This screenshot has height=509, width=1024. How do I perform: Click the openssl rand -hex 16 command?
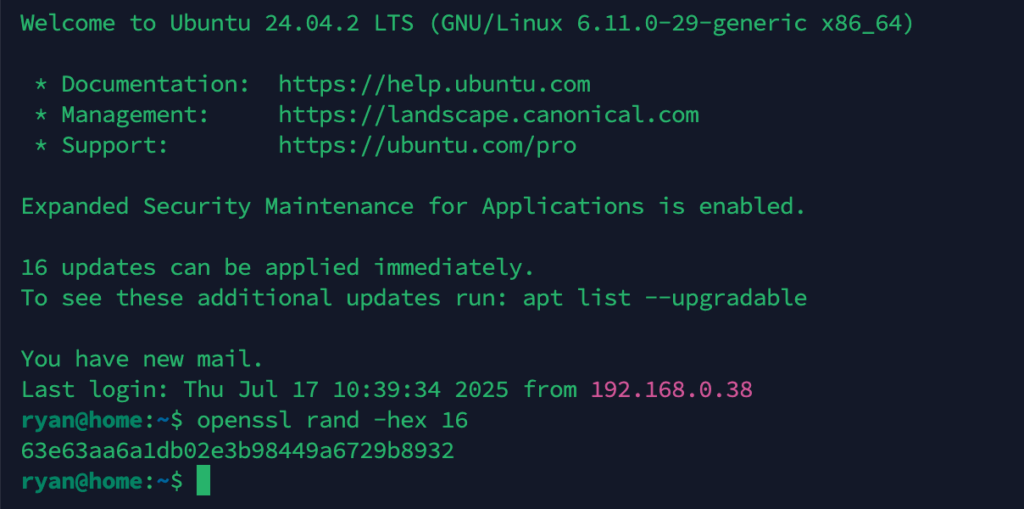[x=332, y=421]
